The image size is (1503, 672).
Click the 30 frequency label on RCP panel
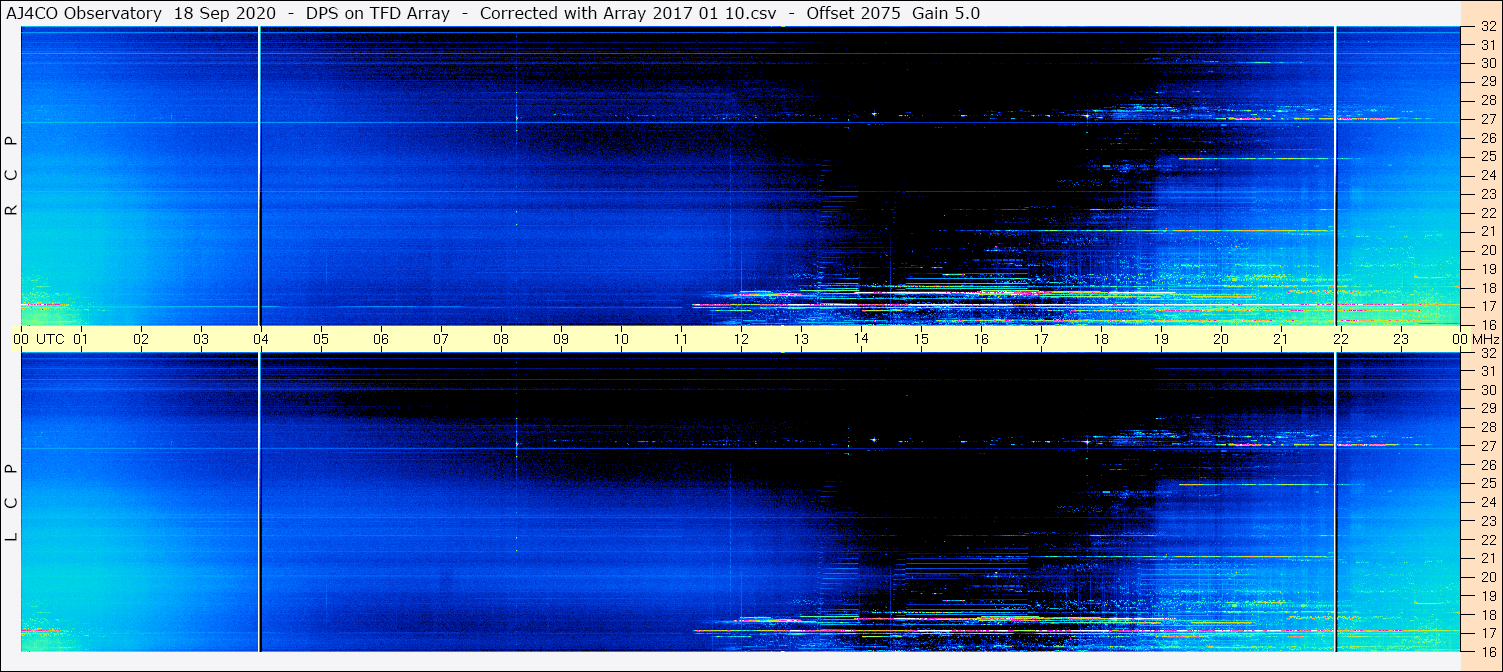[x=1488, y=63]
